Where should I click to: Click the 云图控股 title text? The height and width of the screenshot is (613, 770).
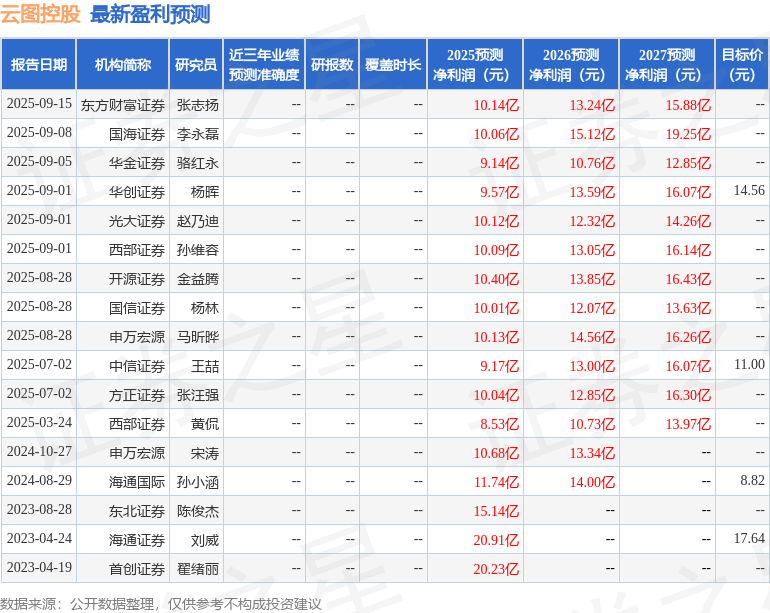(x=40, y=14)
